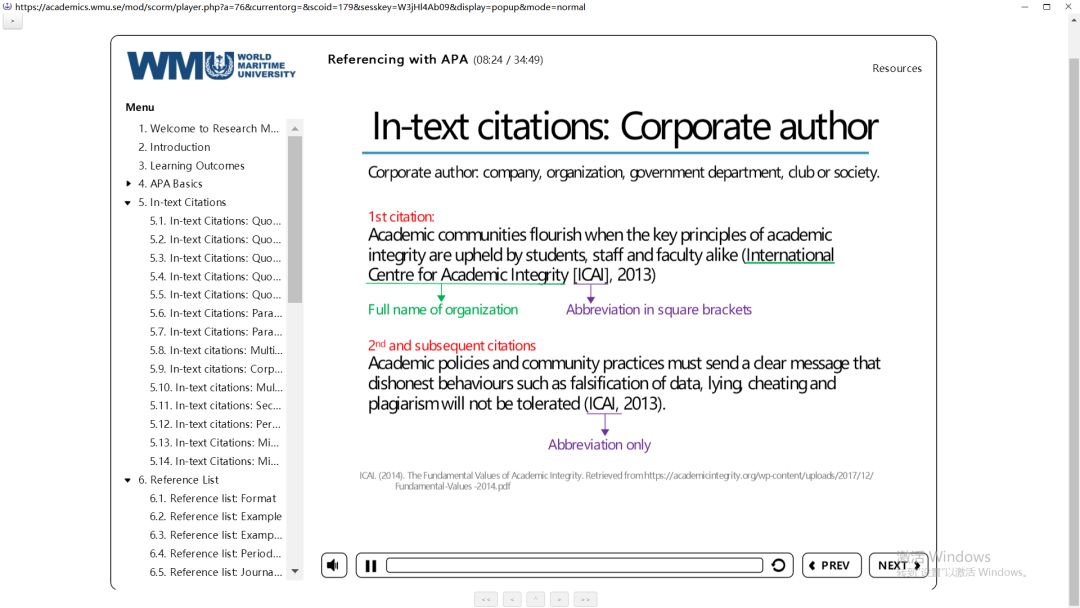Viewport: 1080px width, 608px height.
Task: Go to 6.1 Reference list: Format
Action: (x=213, y=499)
